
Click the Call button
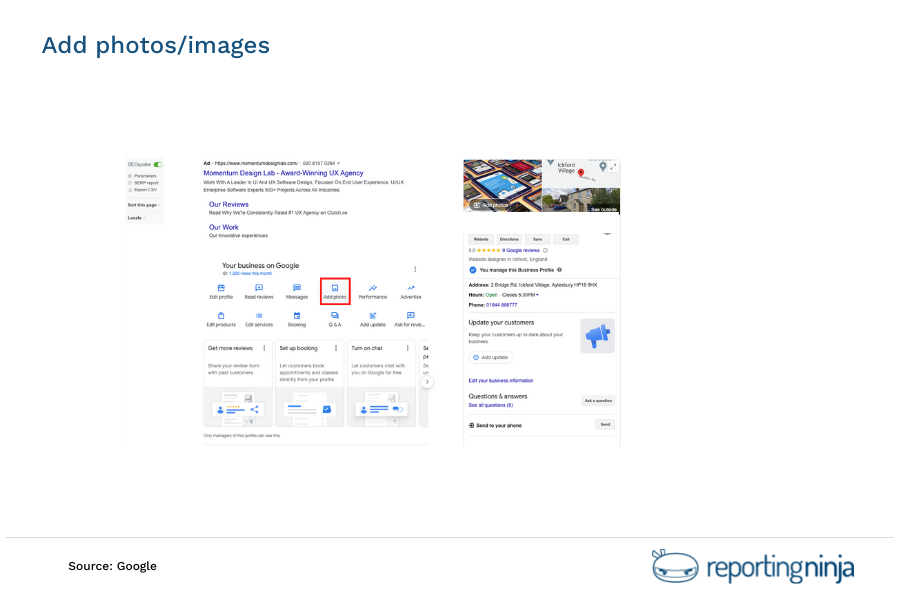pyautogui.click(x=566, y=239)
